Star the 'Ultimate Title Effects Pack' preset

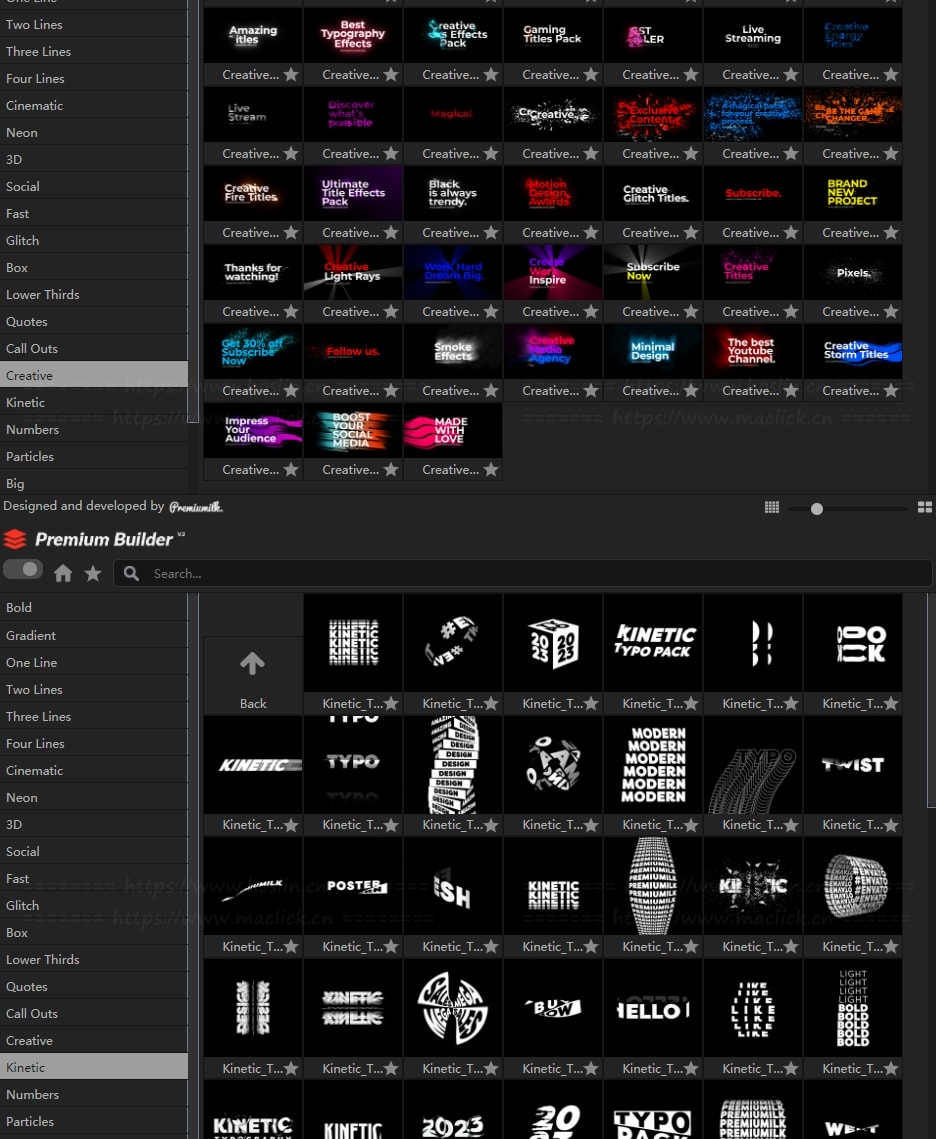click(391, 232)
